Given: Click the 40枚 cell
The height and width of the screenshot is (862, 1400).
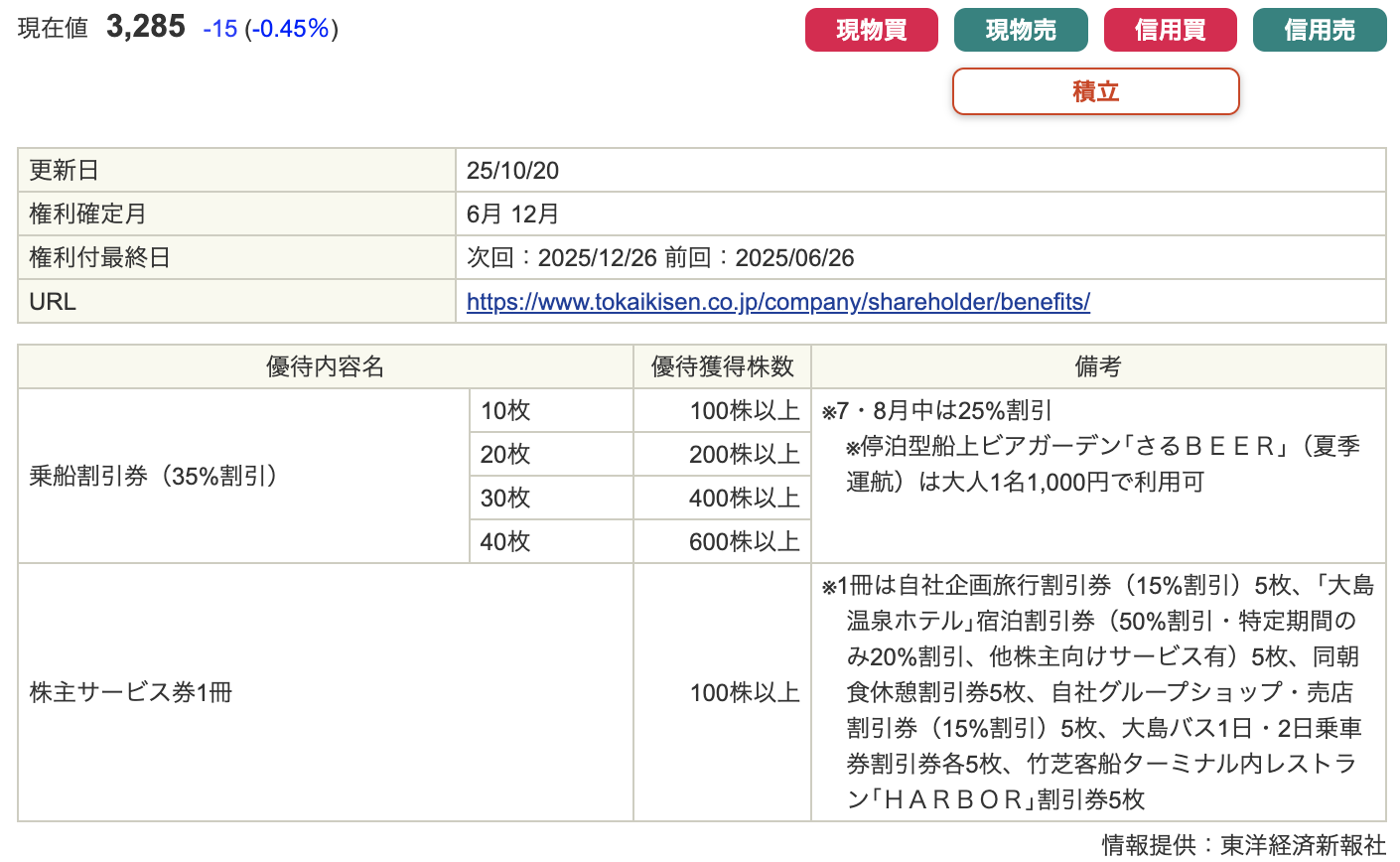Looking at the screenshot, I should point(505,542).
